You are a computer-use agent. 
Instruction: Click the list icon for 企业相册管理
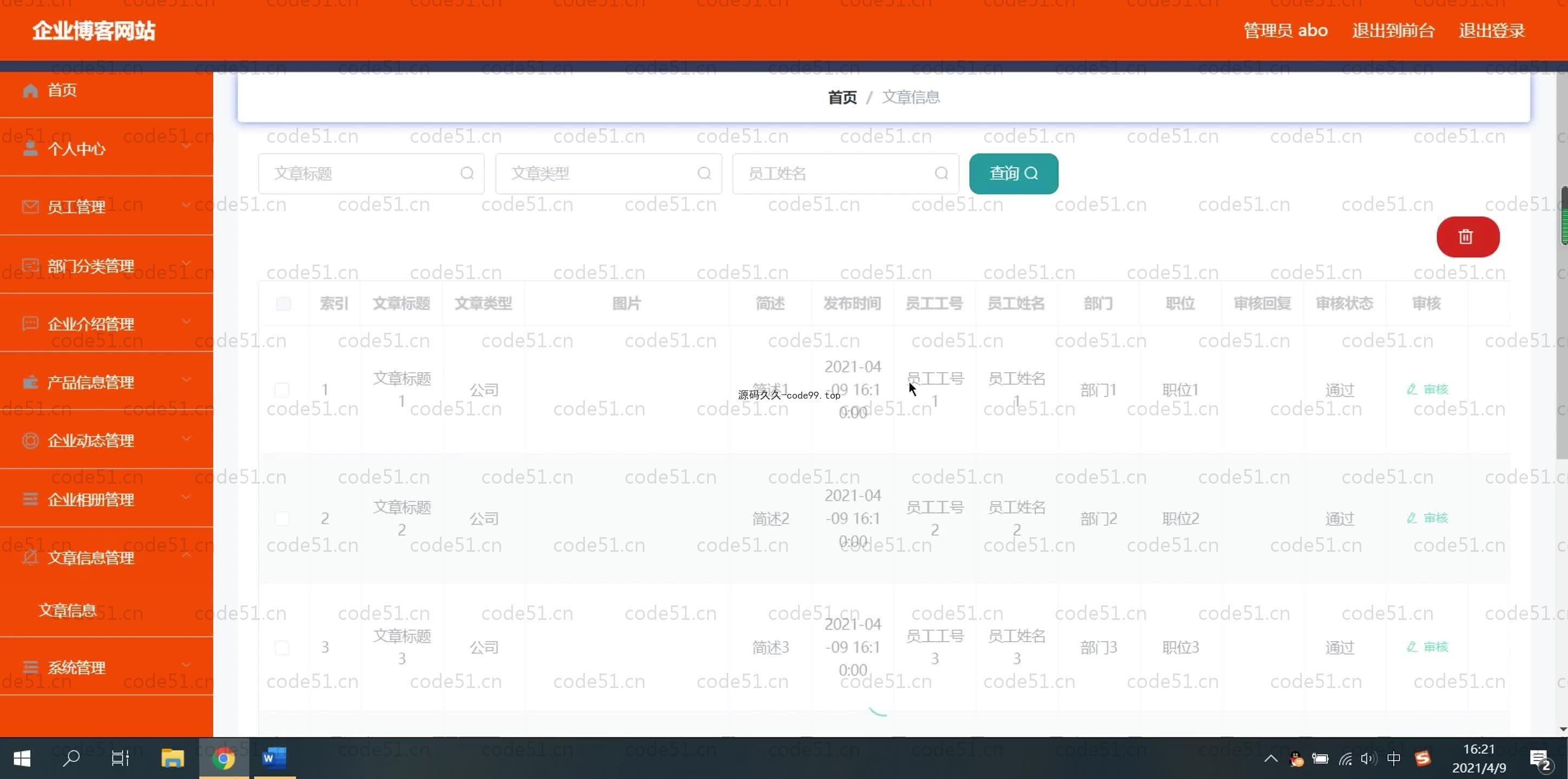[x=30, y=499]
